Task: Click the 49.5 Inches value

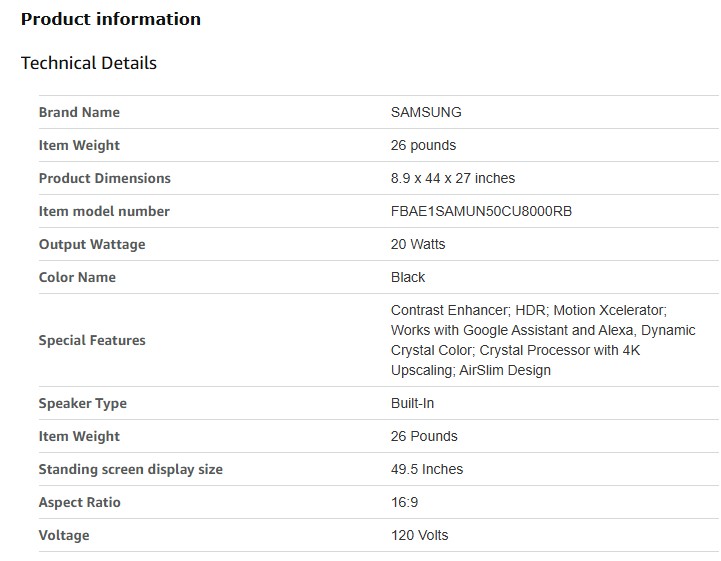Action: (x=427, y=469)
